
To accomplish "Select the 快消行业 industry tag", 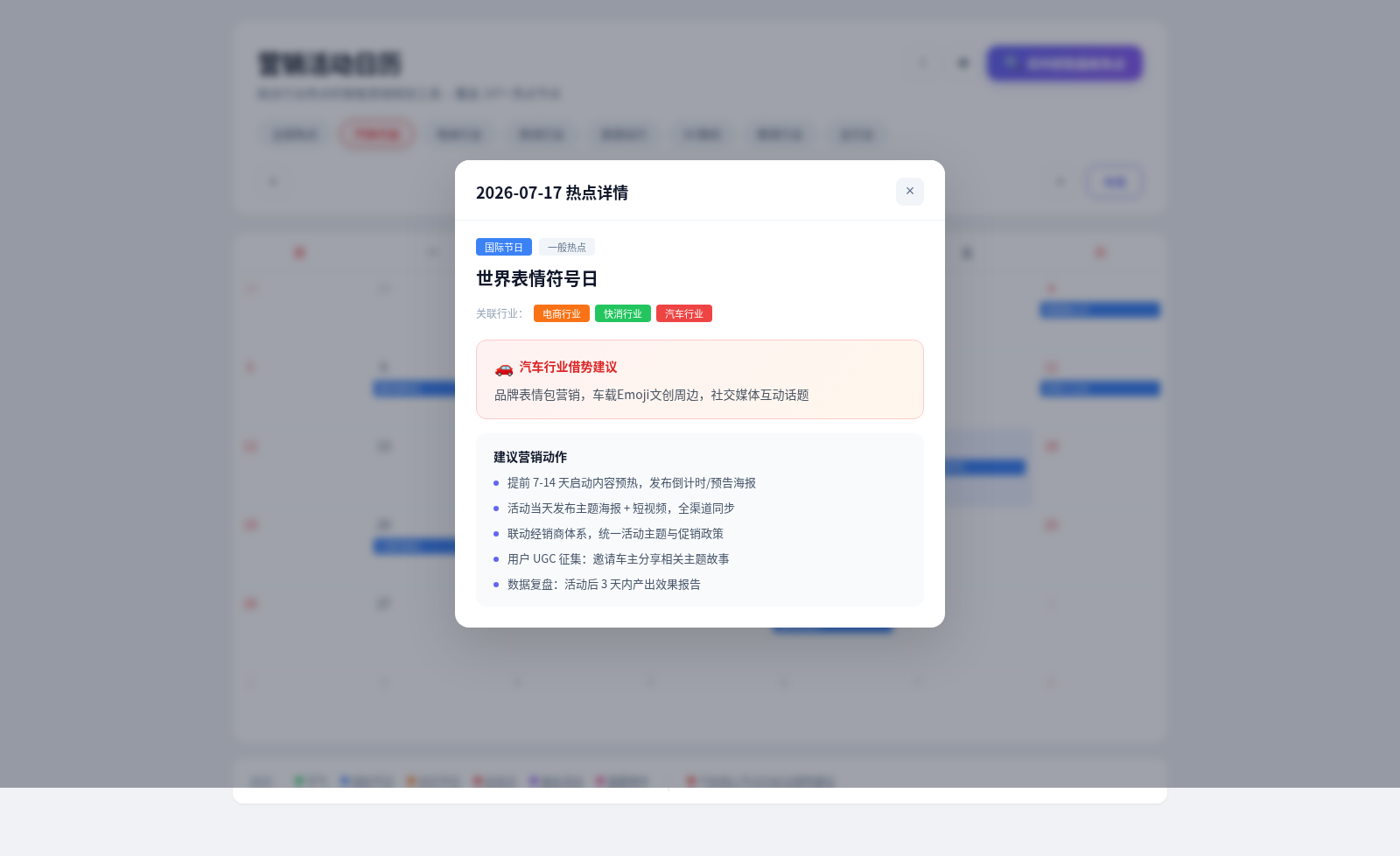I will [x=623, y=313].
